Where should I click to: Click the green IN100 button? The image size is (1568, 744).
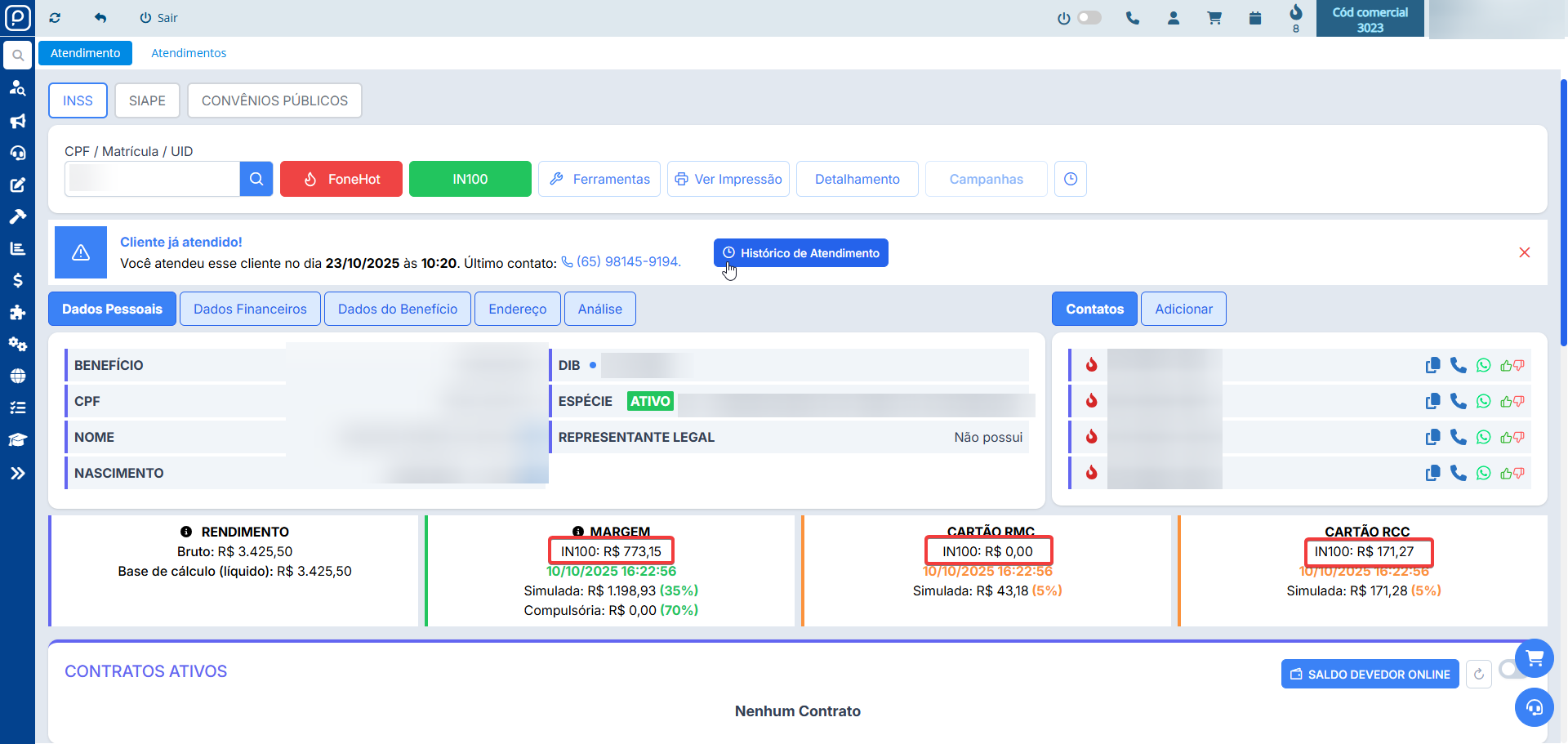pyautogui.click(x=470, y=179)
